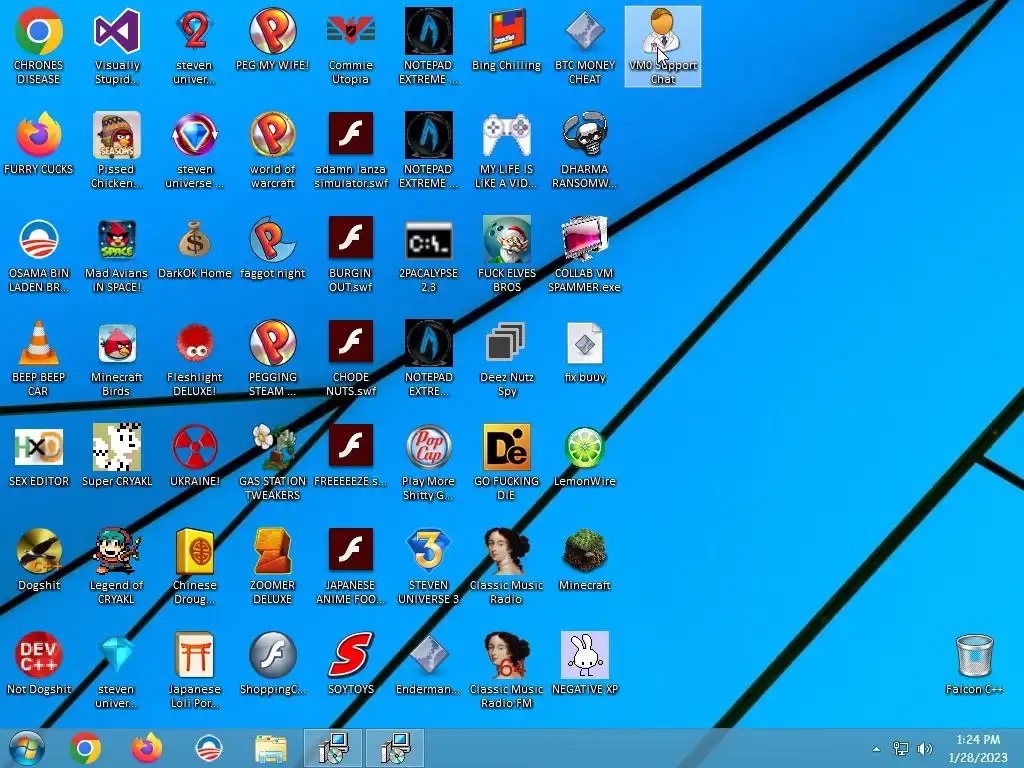Launch Chrome from the taskbar
The image size is (1024, 768).
pos(86,748)
